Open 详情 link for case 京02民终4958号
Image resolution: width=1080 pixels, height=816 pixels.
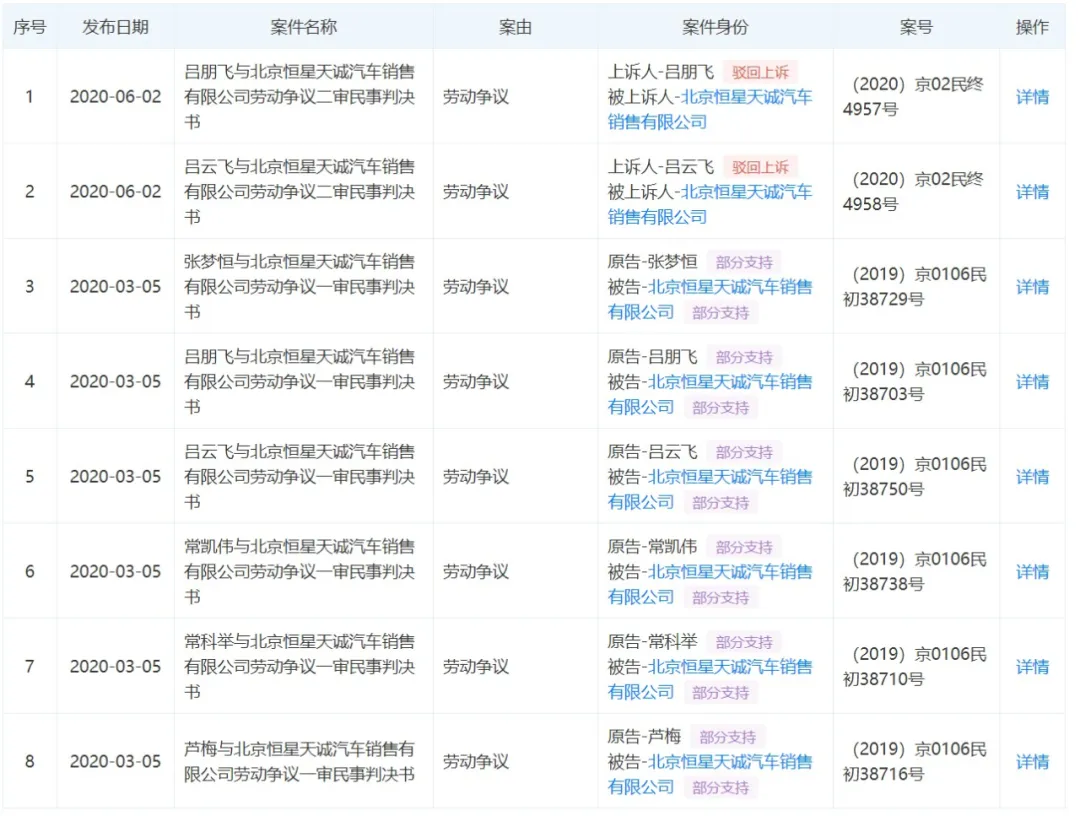[1032, 192]
